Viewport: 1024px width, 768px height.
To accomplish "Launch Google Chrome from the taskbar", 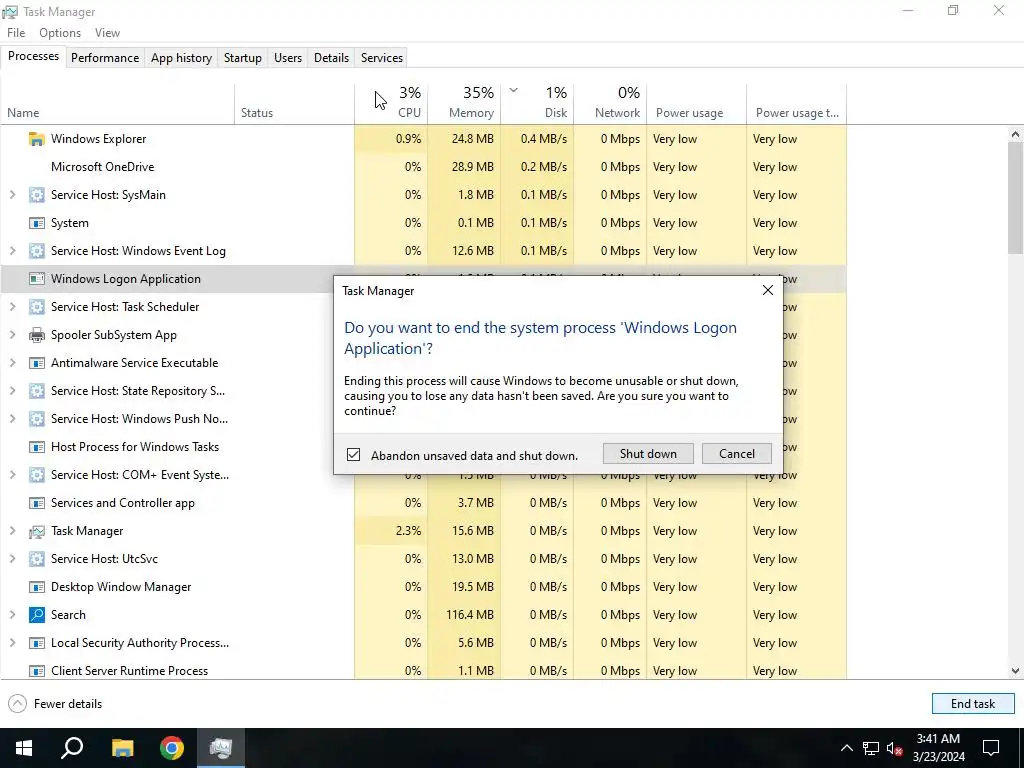I will coord(172,748).
